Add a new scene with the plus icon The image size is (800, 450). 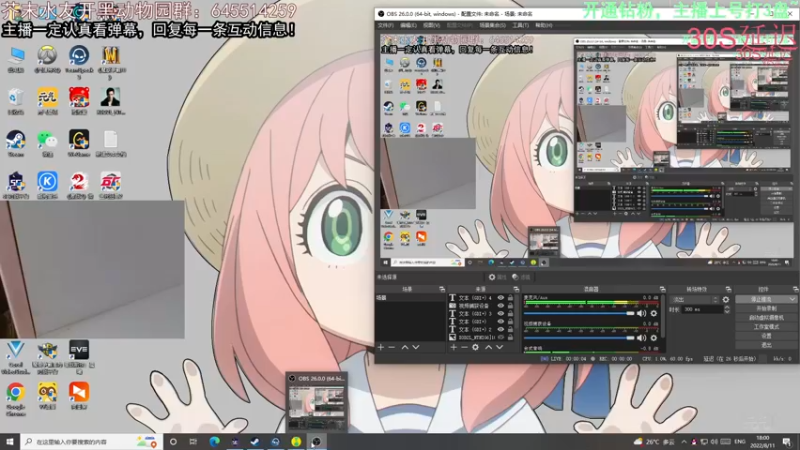coord(381,347)
